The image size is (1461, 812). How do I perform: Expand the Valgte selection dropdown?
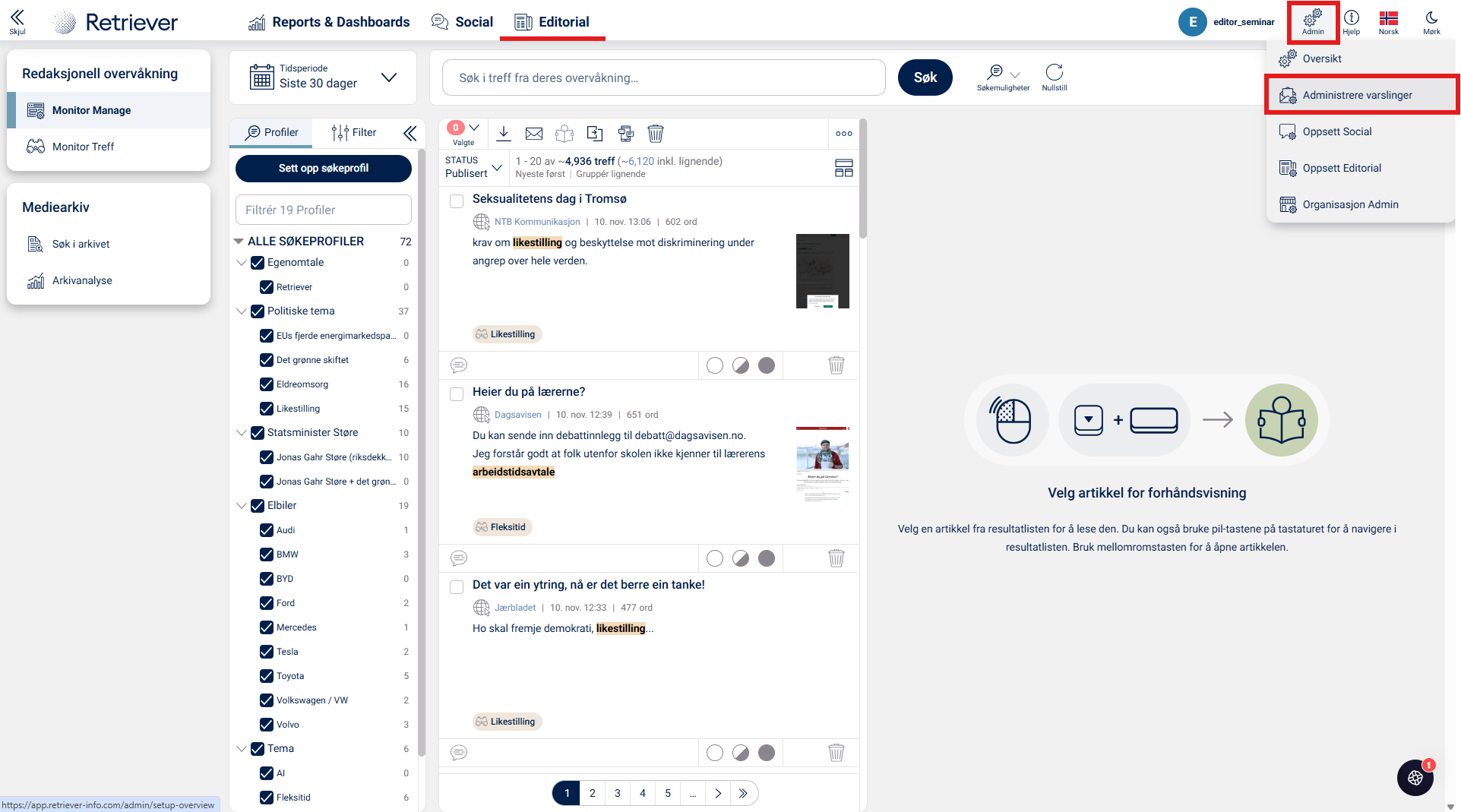(474, 128)
